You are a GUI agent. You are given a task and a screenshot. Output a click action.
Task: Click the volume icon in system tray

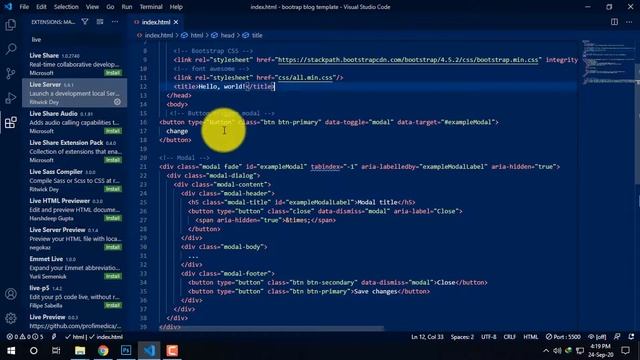[557, 351]
